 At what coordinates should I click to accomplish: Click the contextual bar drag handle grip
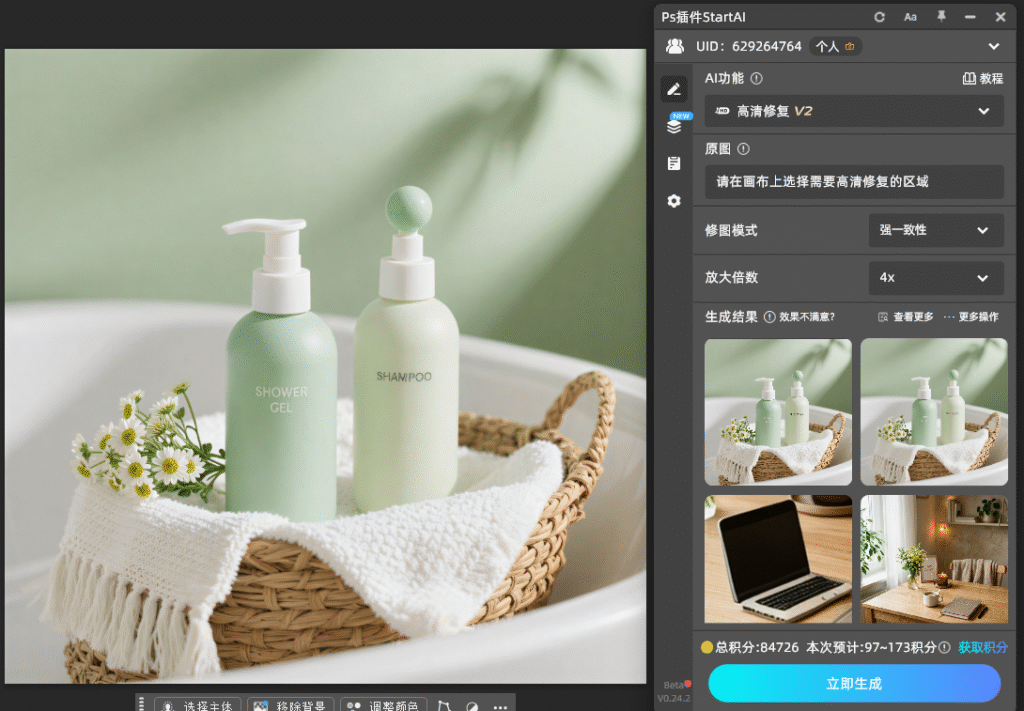142,704
